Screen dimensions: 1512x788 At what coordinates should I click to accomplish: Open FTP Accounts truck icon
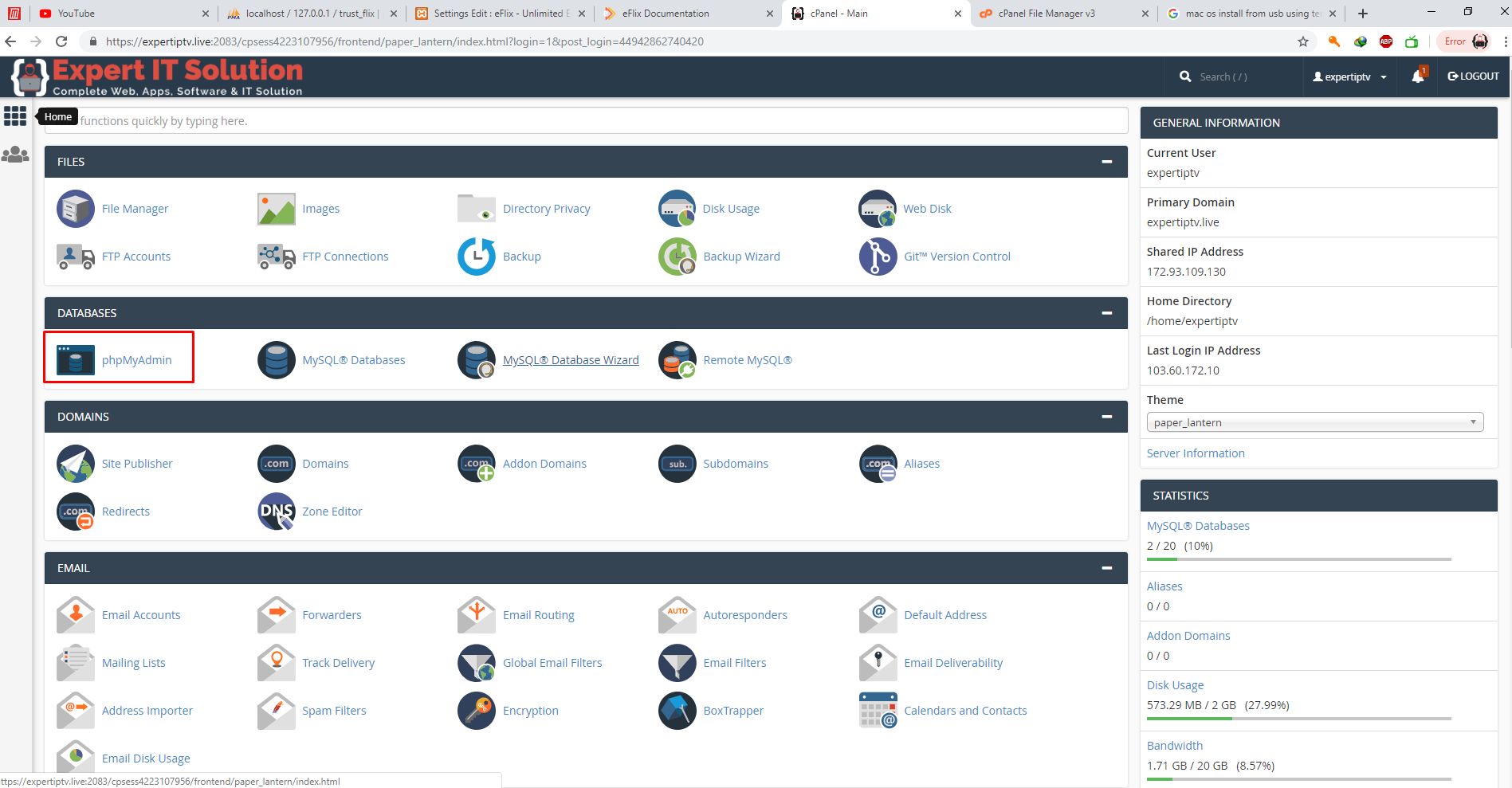pos(76,257)
